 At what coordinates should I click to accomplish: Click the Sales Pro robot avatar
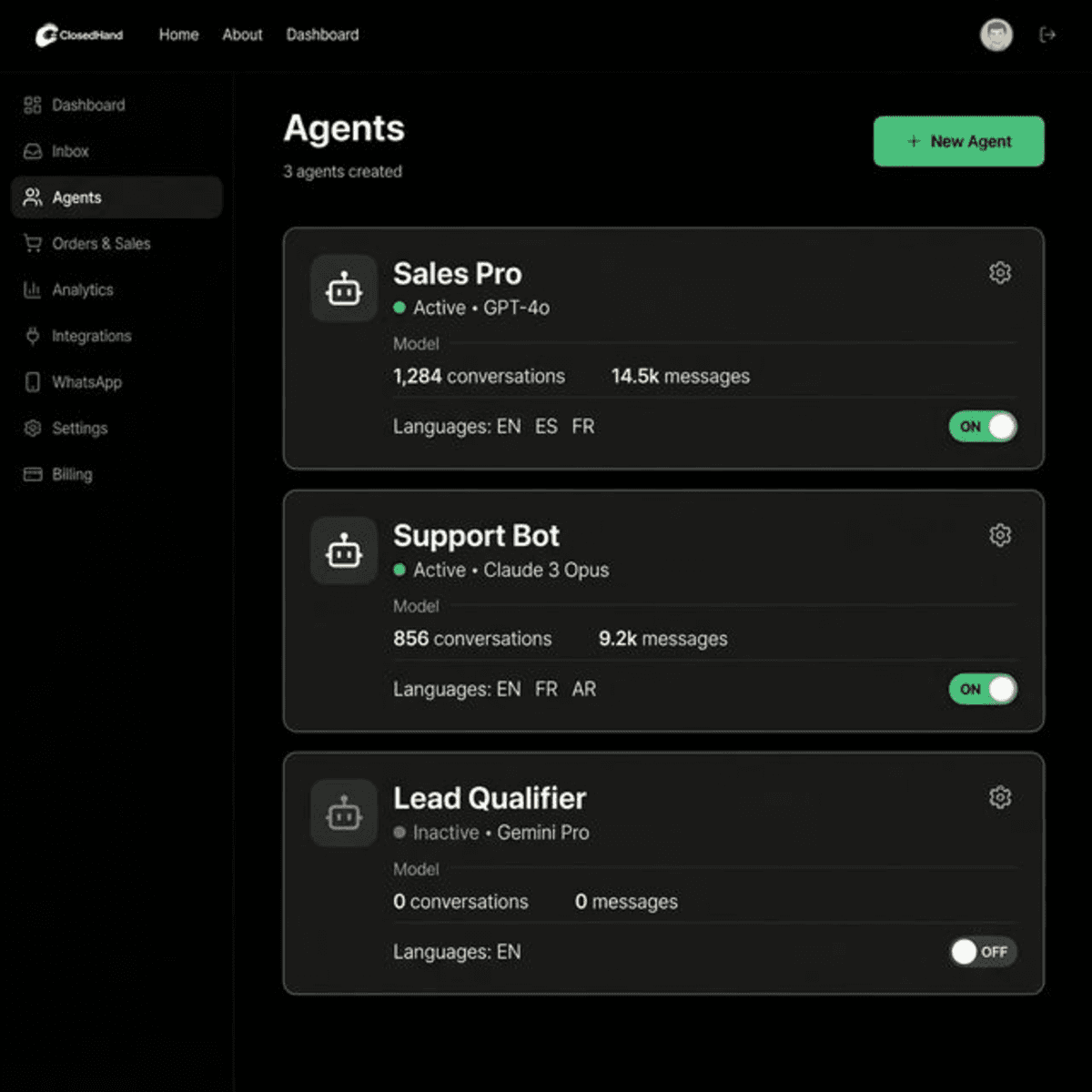pos(343,288)
